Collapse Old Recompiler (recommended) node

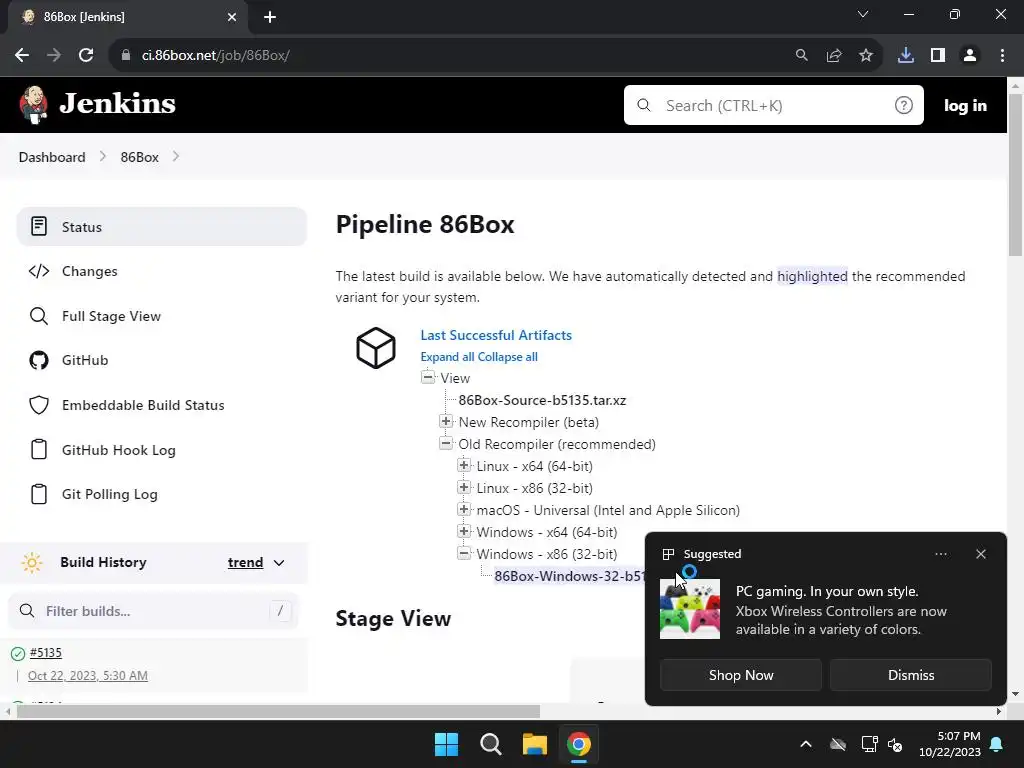click(446, 443)
